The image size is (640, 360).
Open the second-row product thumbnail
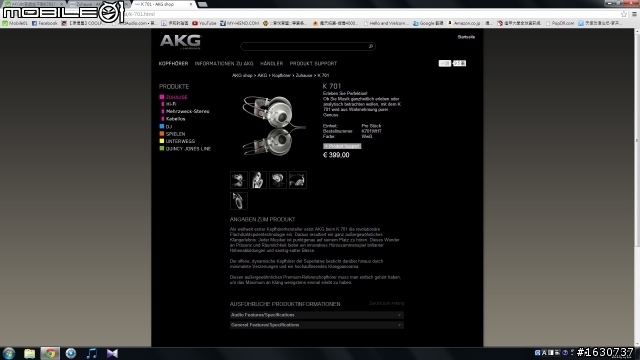click(238, 201)
